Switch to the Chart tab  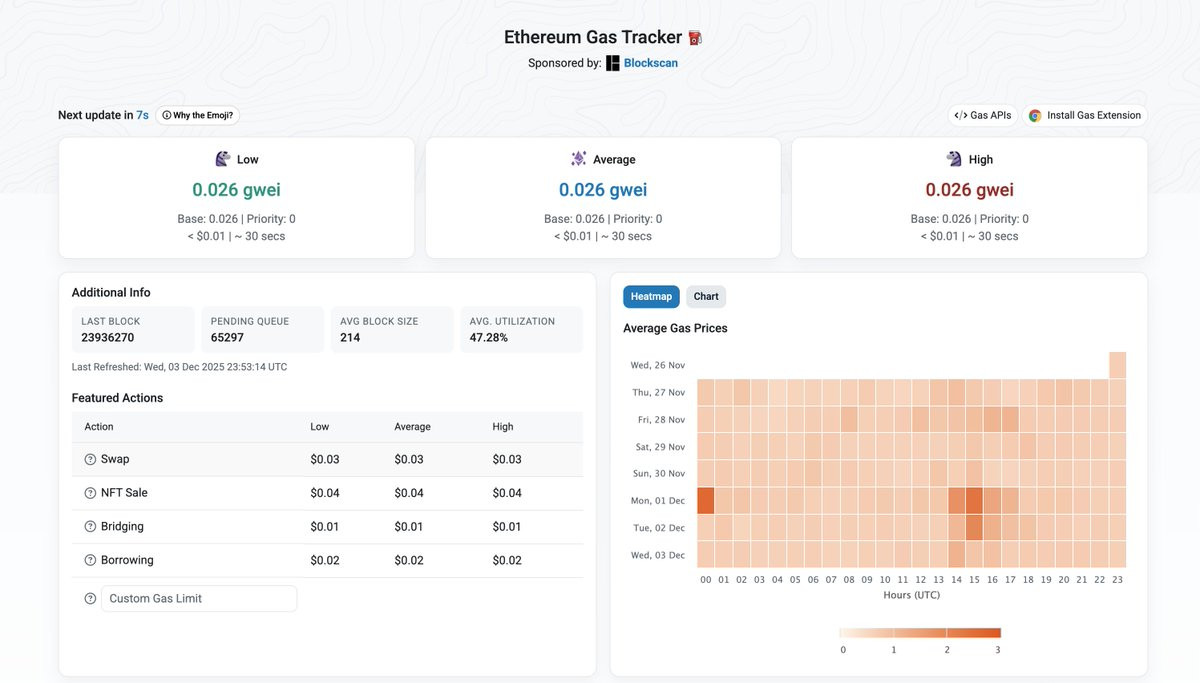coord(706,296)
